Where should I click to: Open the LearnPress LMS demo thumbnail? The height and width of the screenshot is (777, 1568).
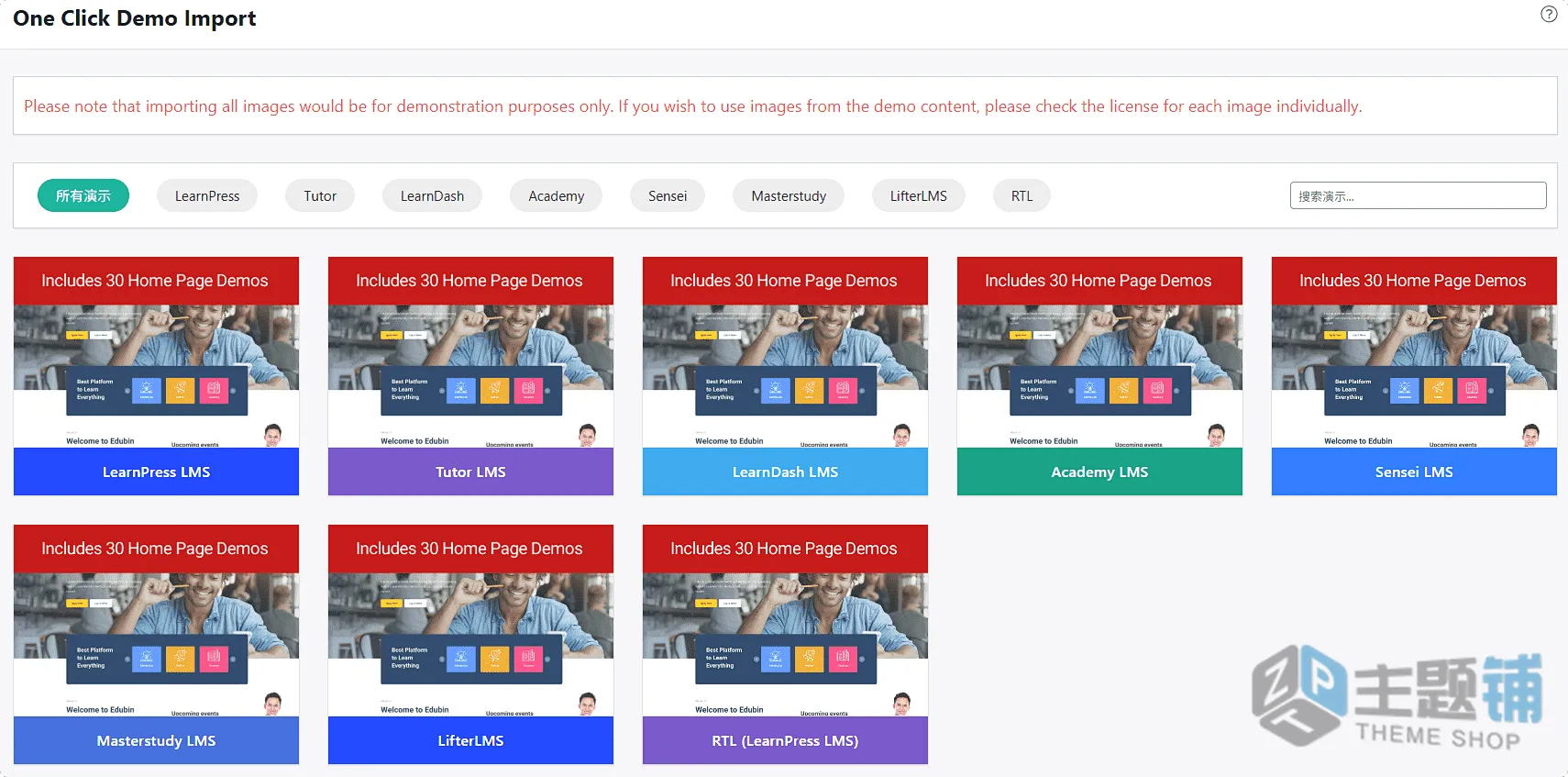tap(156, 352)
